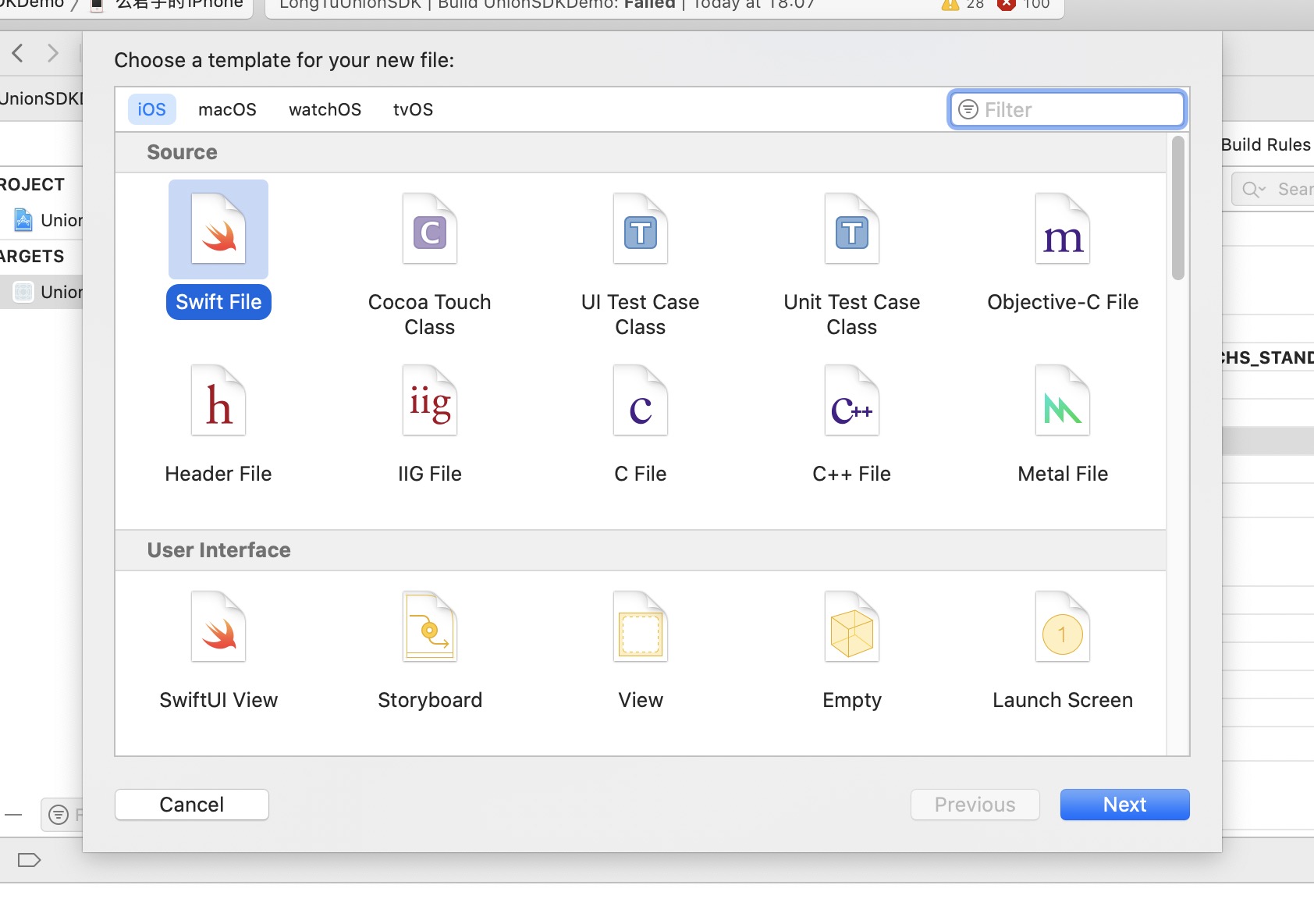The image size is (1314, 924).
Task: Open the tvOS templates tab
Action: (x=413, y=109)
